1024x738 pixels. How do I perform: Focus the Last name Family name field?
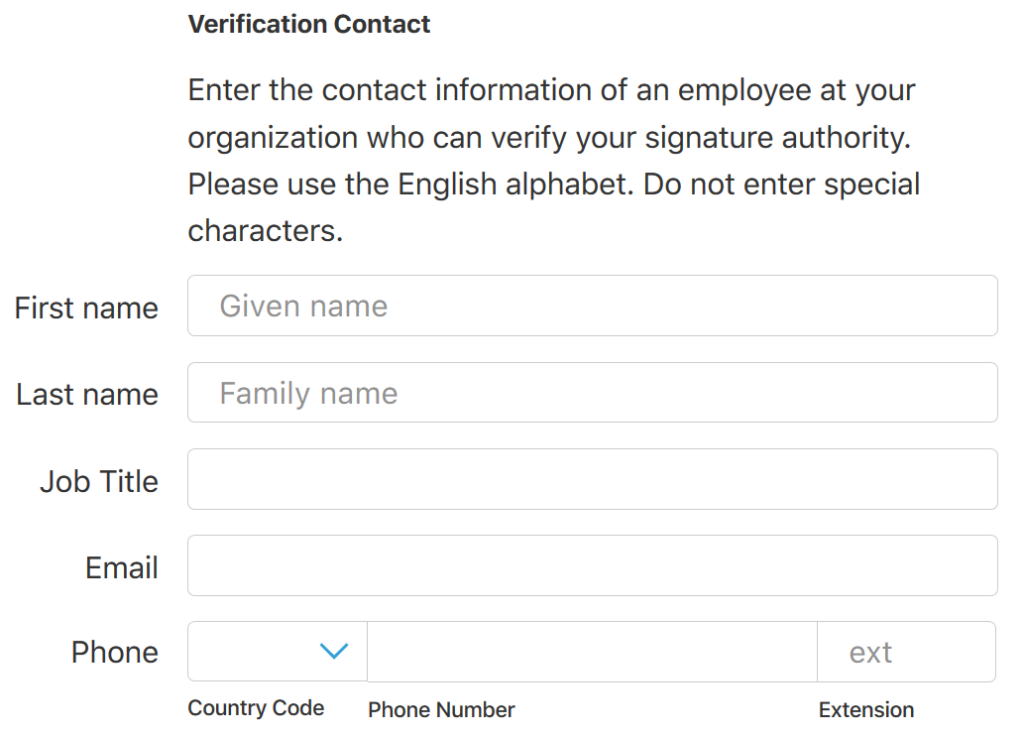pyautogui.click(x=592, y=393)
